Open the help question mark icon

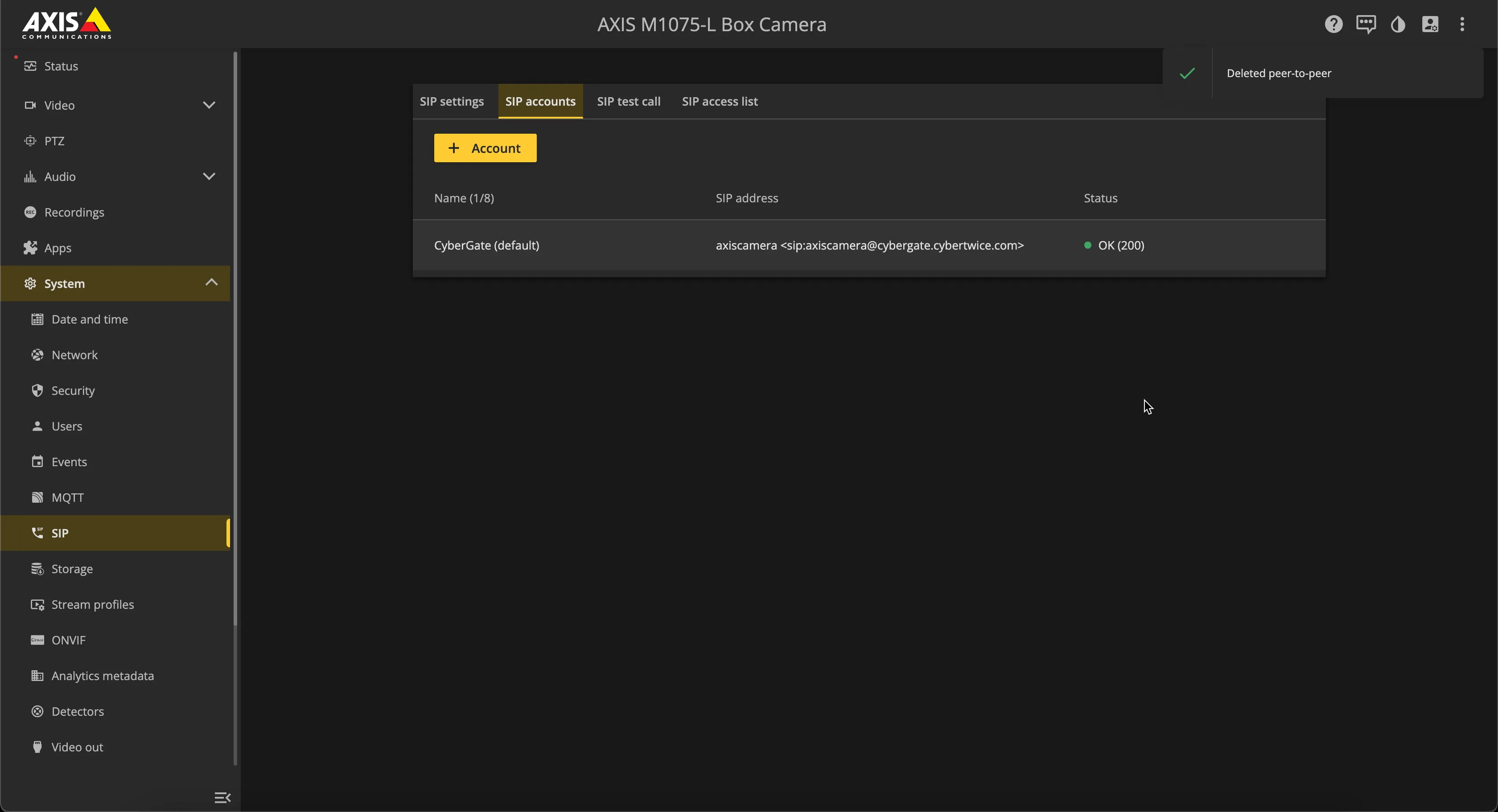(1333, 24)
